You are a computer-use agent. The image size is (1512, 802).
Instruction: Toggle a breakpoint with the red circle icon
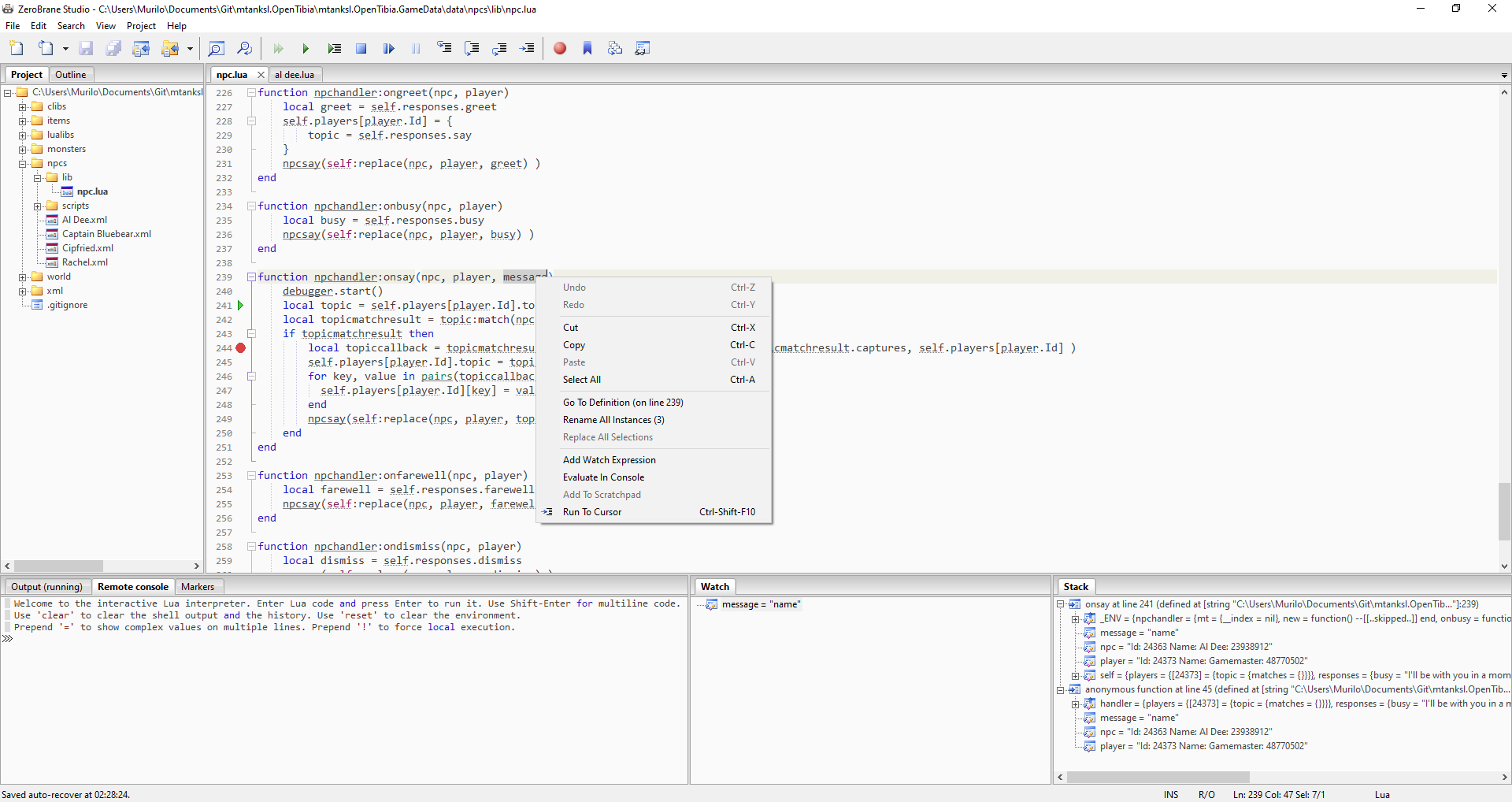(x=560, y=48)
